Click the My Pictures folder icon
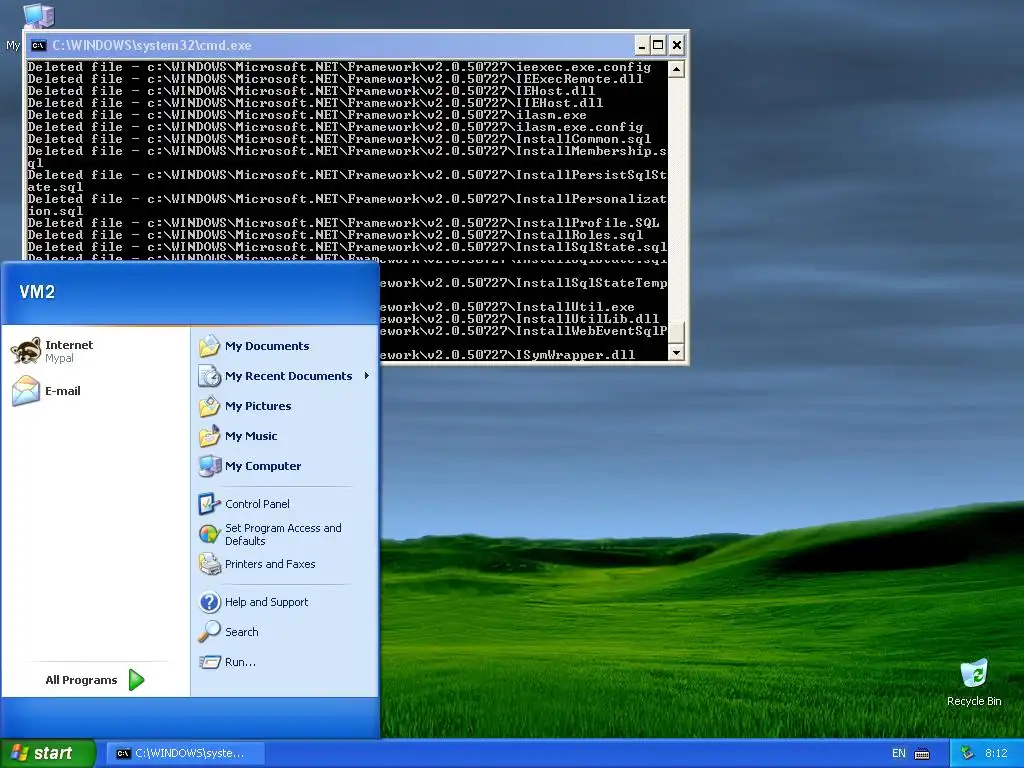Viewport: 1024px width, 768px height. click(x=210, y=406)
